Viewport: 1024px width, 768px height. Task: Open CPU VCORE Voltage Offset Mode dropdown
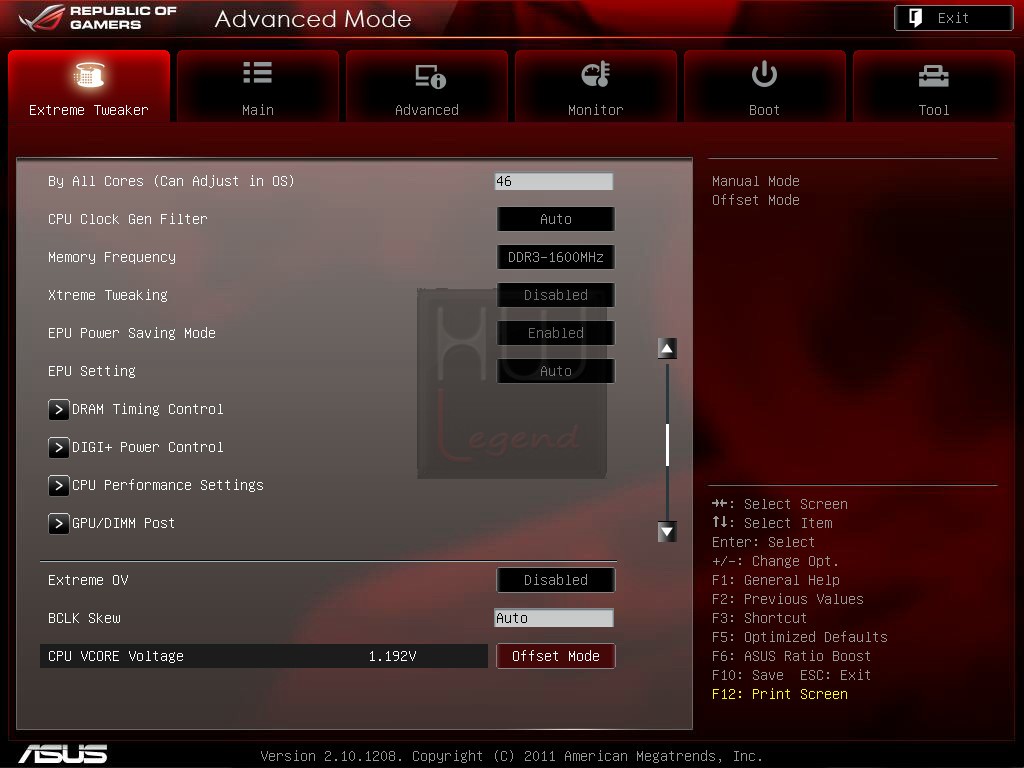(556, 656)
